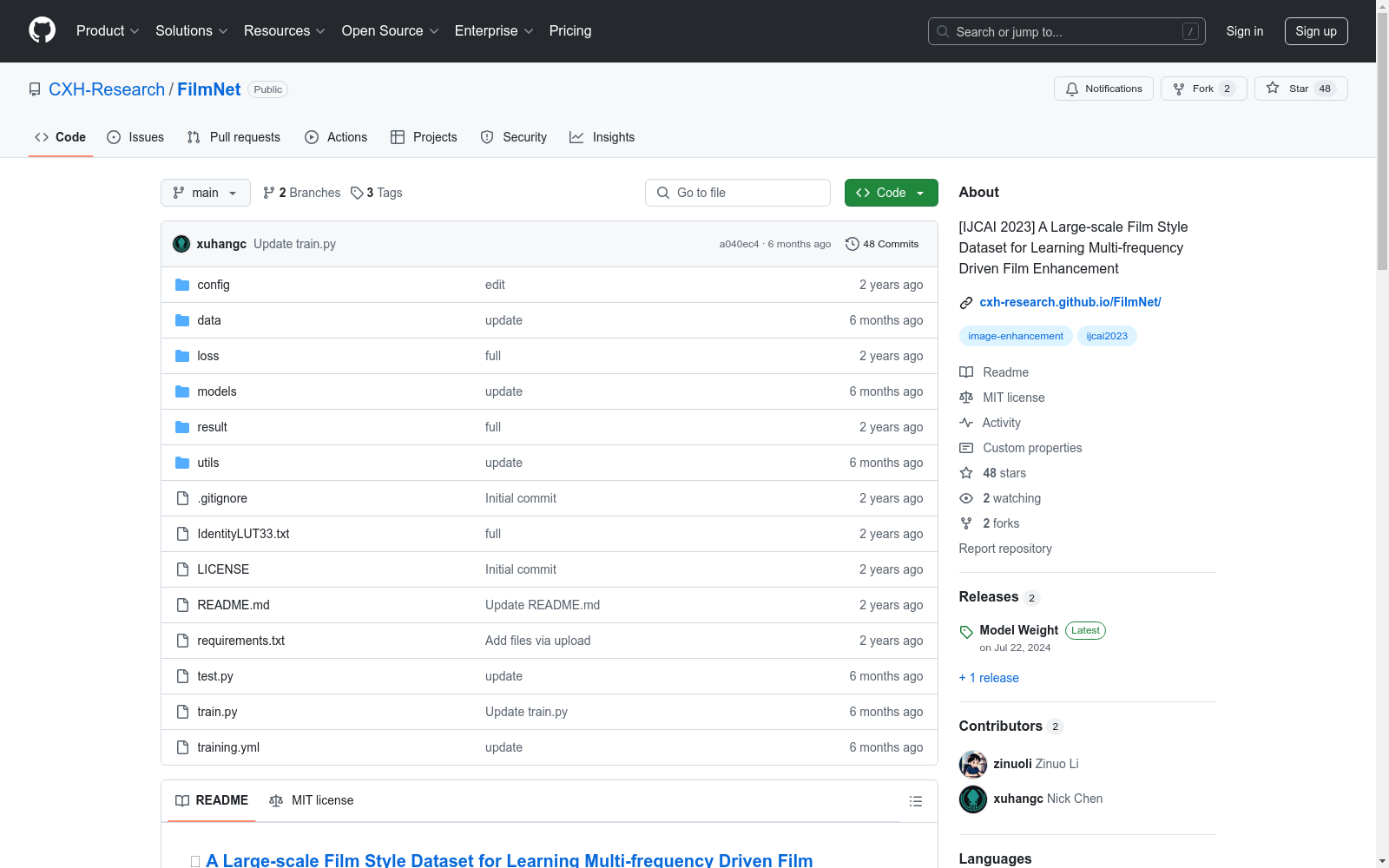Screen dimensions: 1389x868
Task: Click the scale icon beside MIT license
Action: click(966, 398)
